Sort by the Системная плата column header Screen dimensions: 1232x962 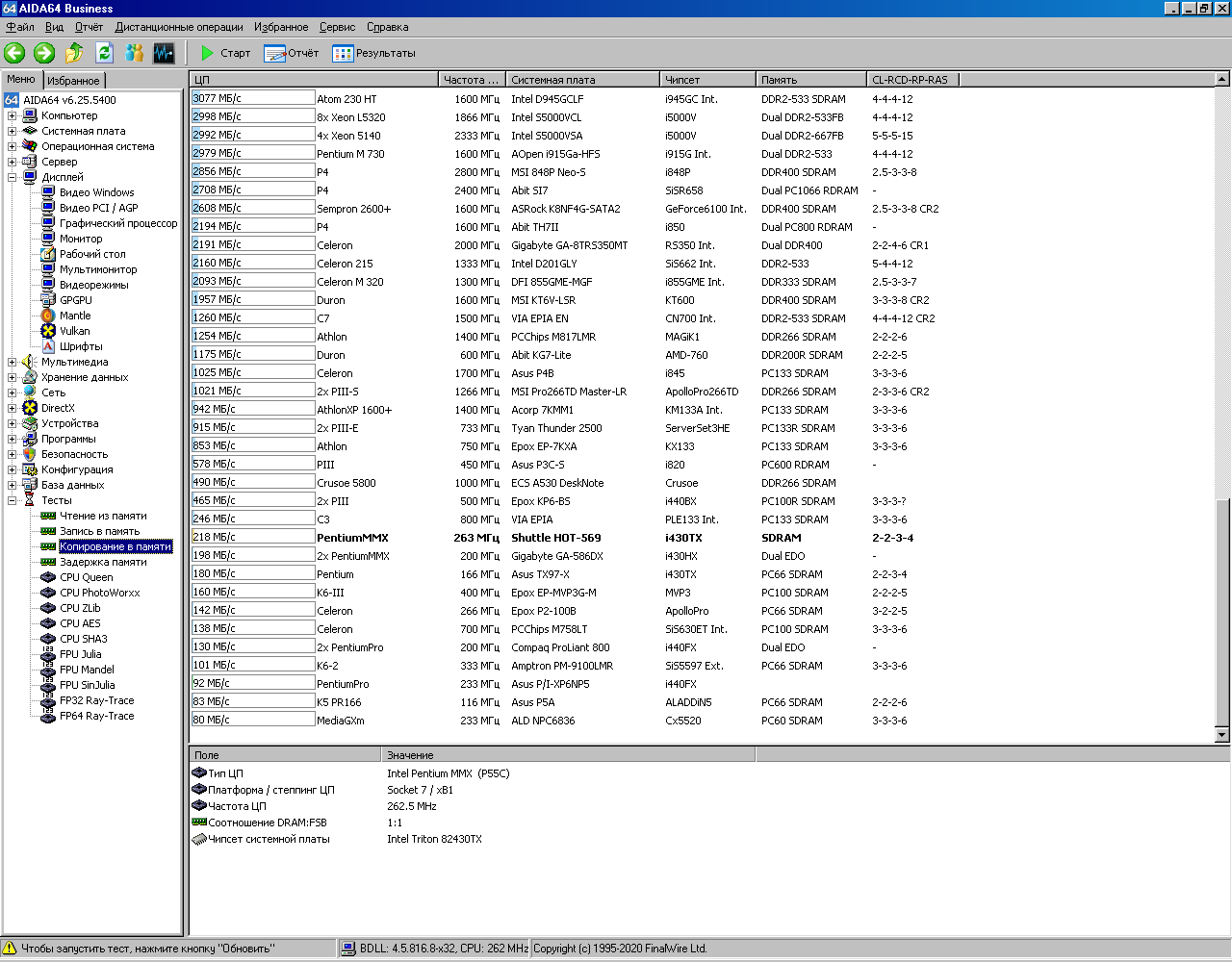click(x=583, y=80)
